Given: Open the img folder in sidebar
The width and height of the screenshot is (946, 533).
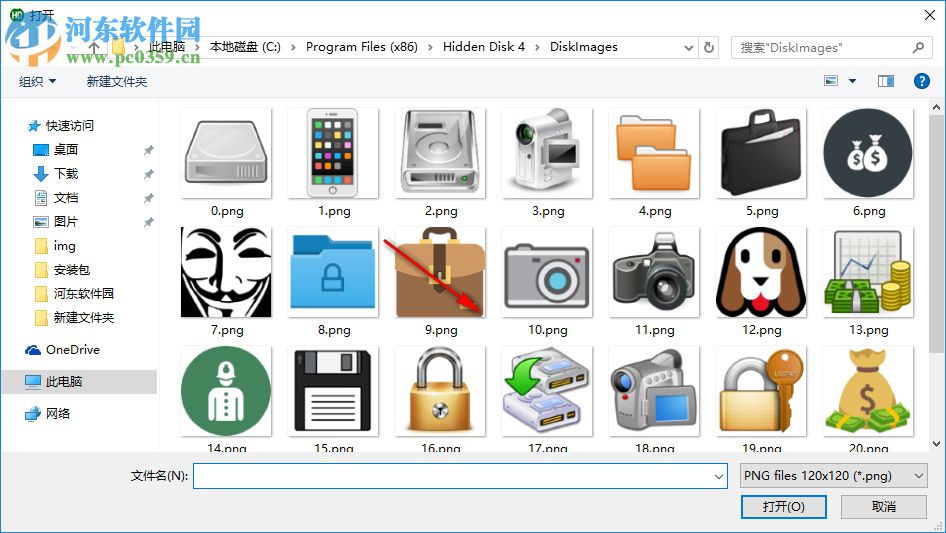Looking at the screenshot, I should 64,246.
